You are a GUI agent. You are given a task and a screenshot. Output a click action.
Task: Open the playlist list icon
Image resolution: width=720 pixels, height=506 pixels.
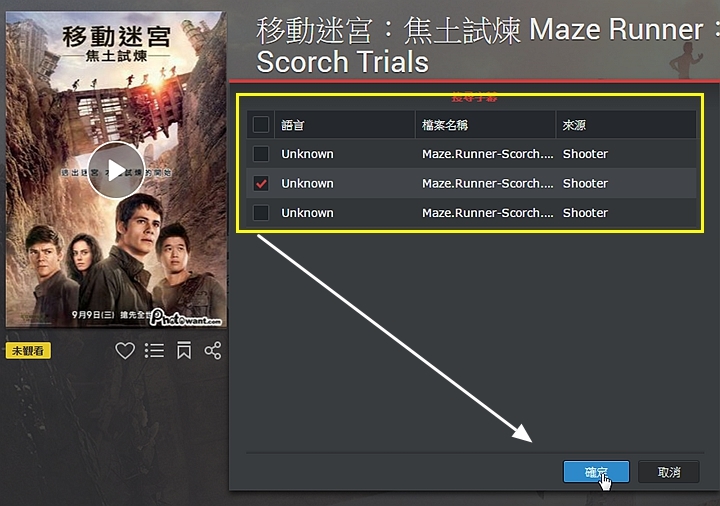pyautogui.click(x=154, y=351)
